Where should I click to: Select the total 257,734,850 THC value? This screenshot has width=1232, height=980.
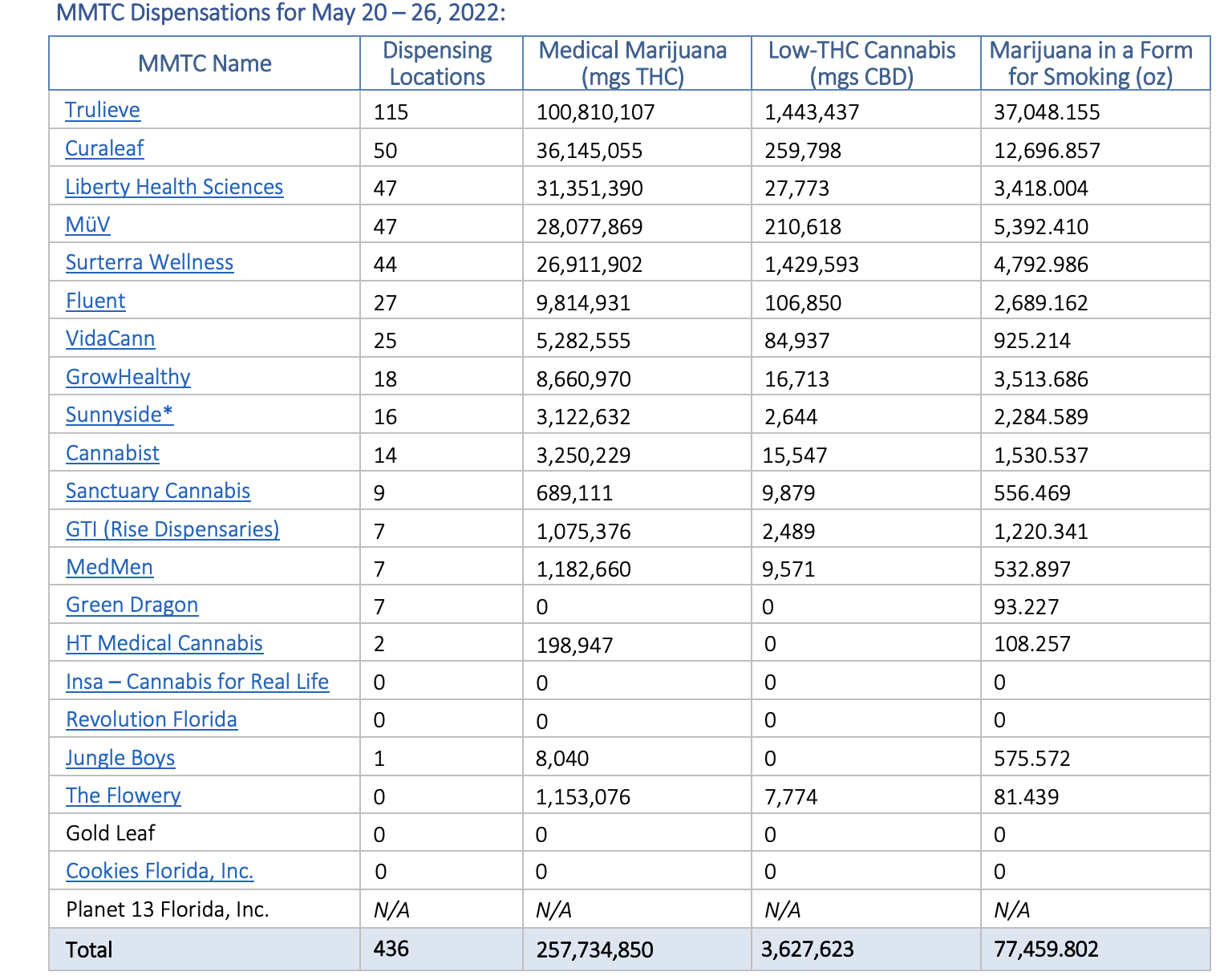tap(595, 950)
